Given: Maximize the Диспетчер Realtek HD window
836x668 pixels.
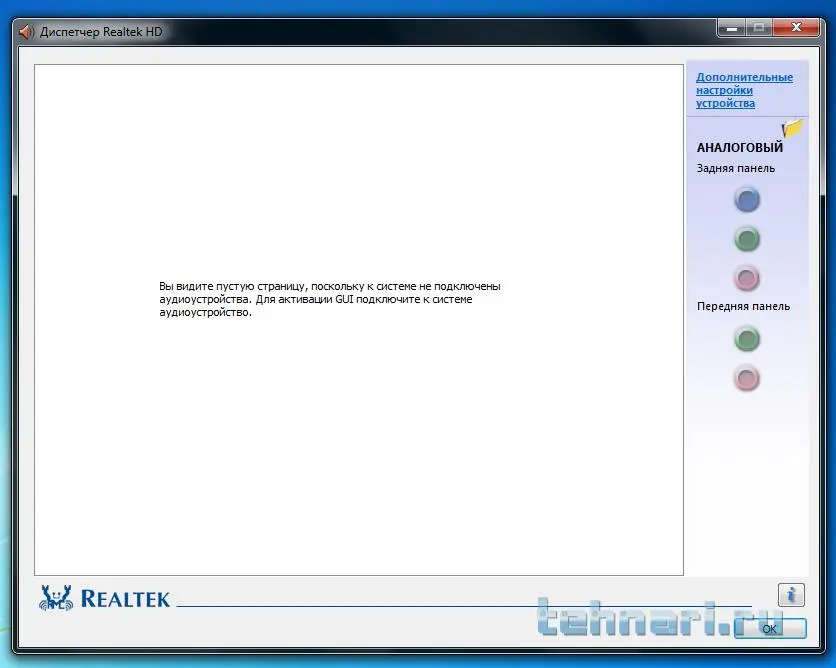Looking at the screenshot, I should coord(759,28).
